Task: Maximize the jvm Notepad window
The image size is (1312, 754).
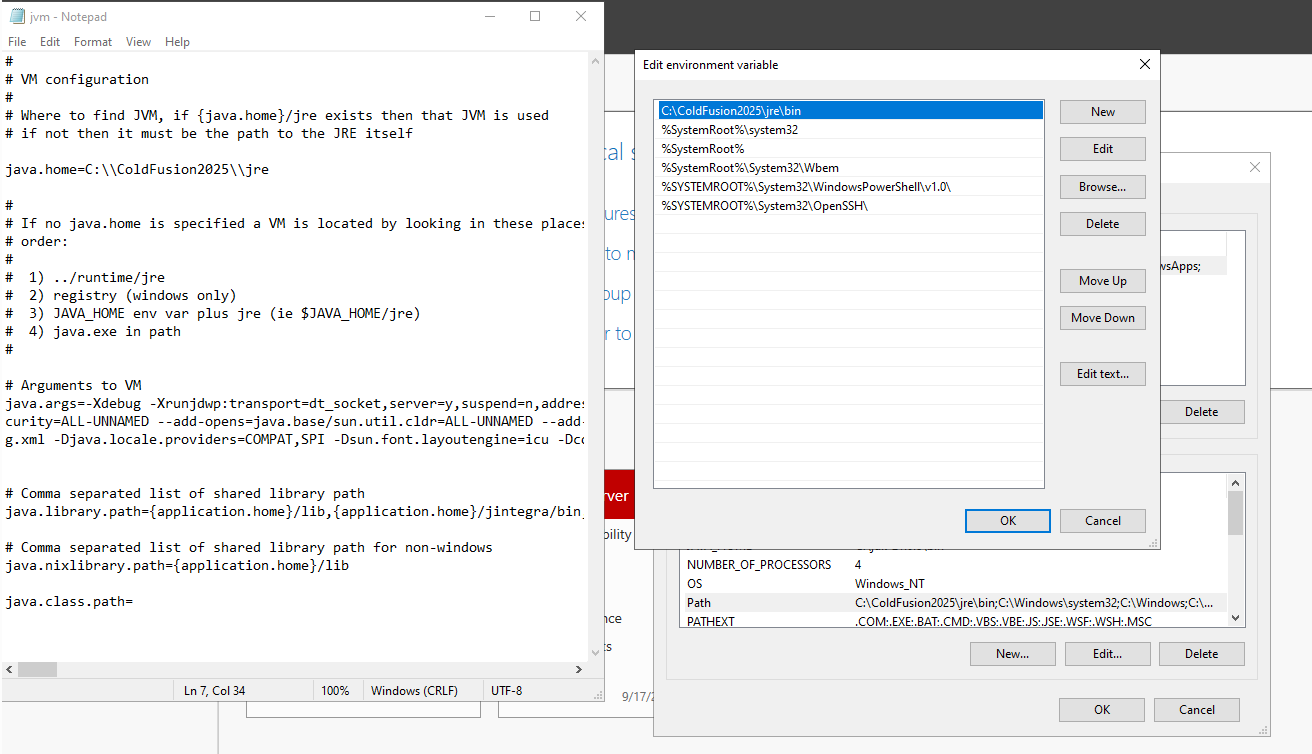Action: click(535, 16)
